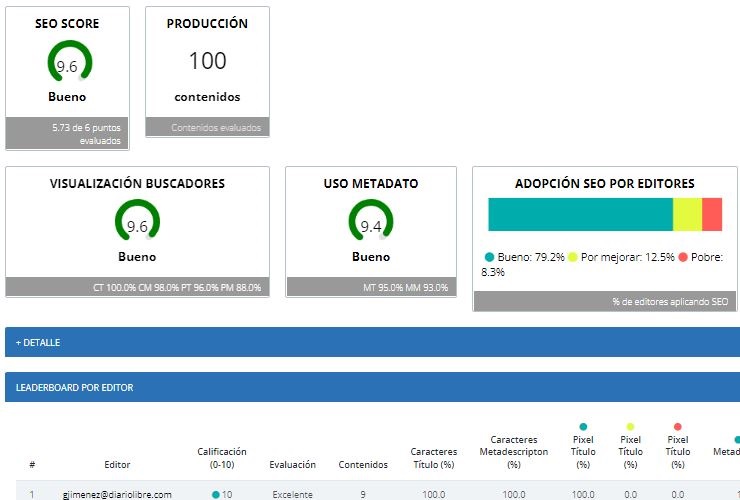Screen dimensions: 740x500
Task: Click the SEO Score 9.6 gauge
Action: point(68,64)
